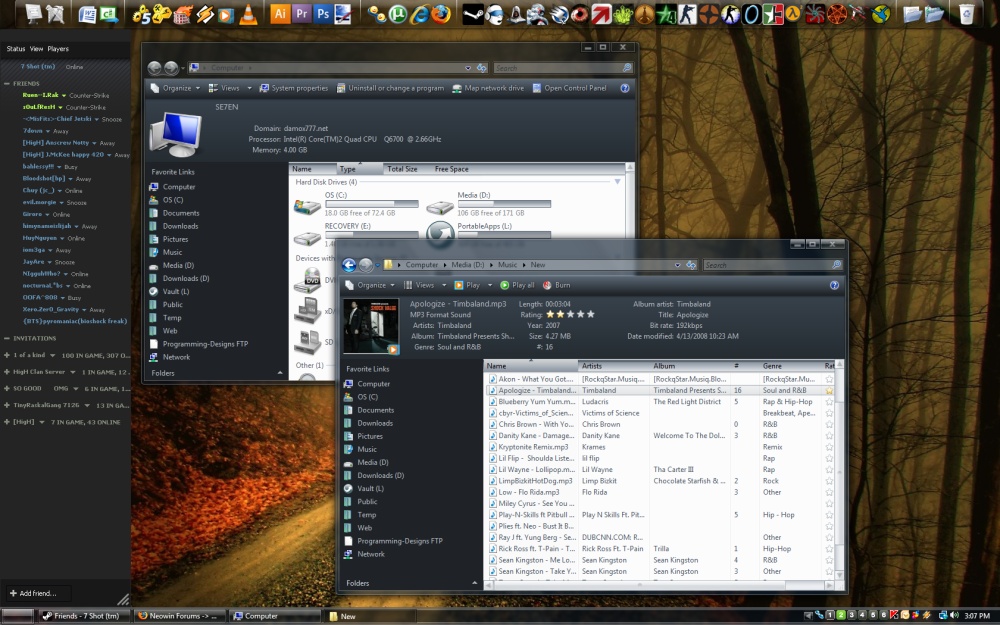
Task: Collapse the FRIENDS group in Steam
Action: tap(7, 83)
